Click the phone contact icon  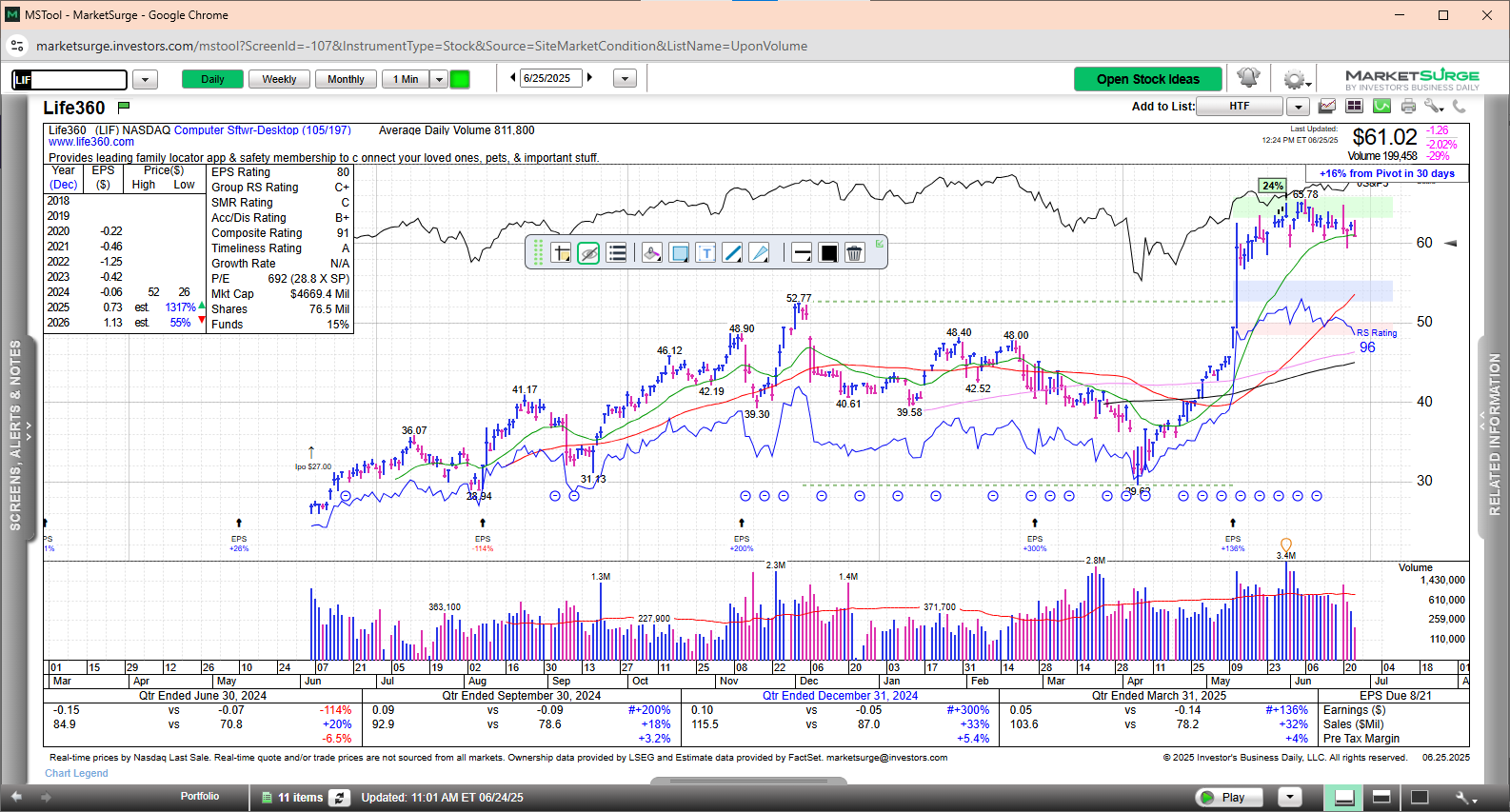tap(1459, 107)
